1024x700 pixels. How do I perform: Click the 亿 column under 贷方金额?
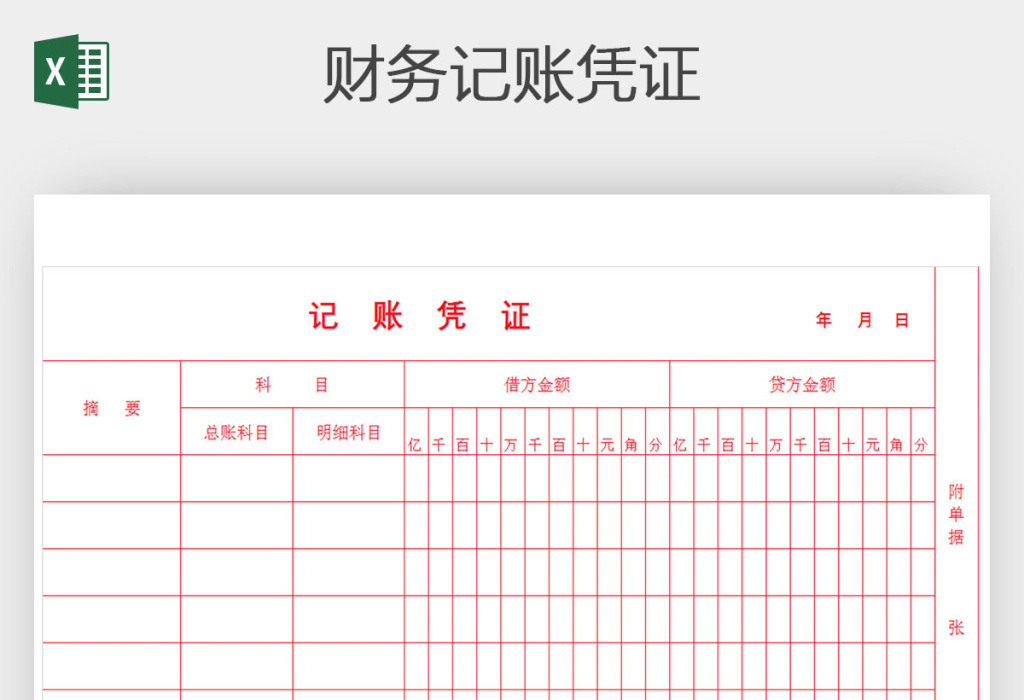point(682,432)
